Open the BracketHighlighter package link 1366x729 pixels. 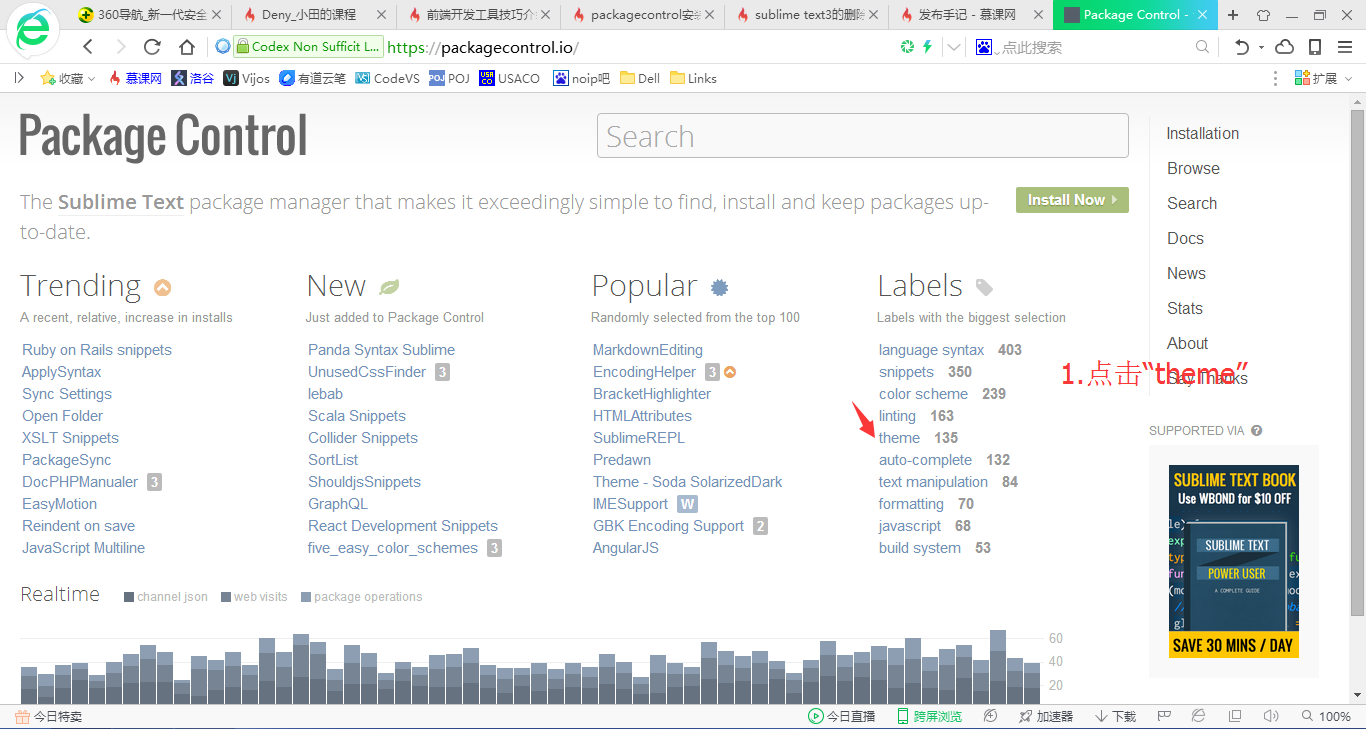652,394
